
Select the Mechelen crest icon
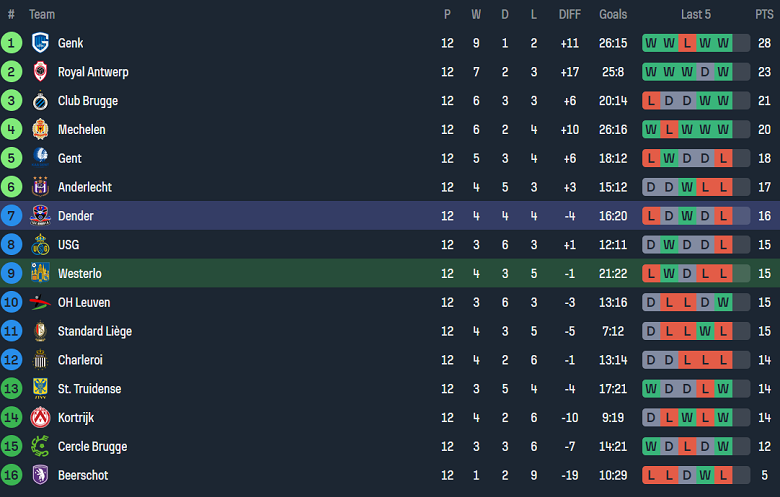[x=40, y=130]
